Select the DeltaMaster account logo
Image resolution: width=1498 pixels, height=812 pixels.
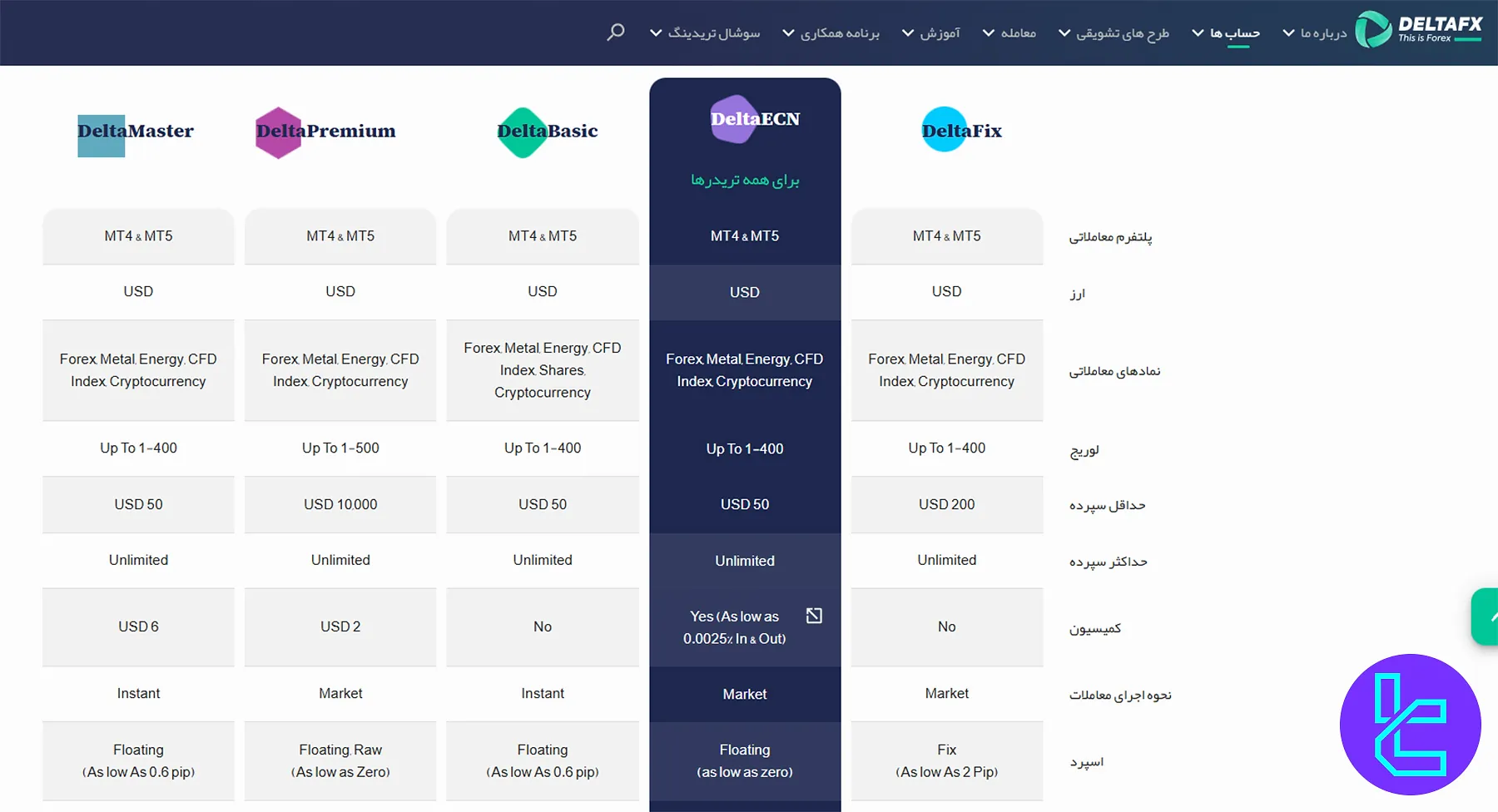136,132
